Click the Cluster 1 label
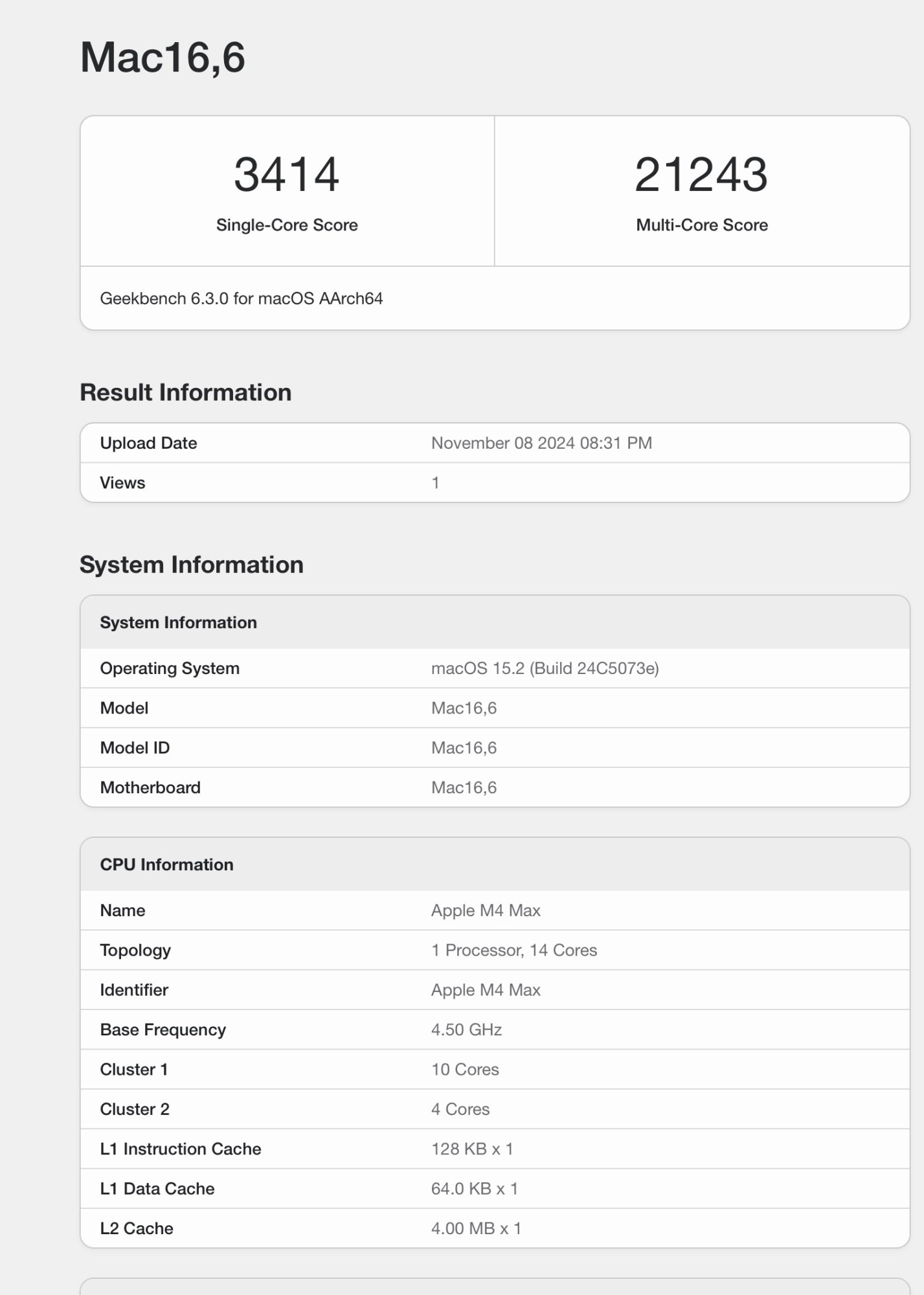924x1295 pixels. [x=134, y=1070]
